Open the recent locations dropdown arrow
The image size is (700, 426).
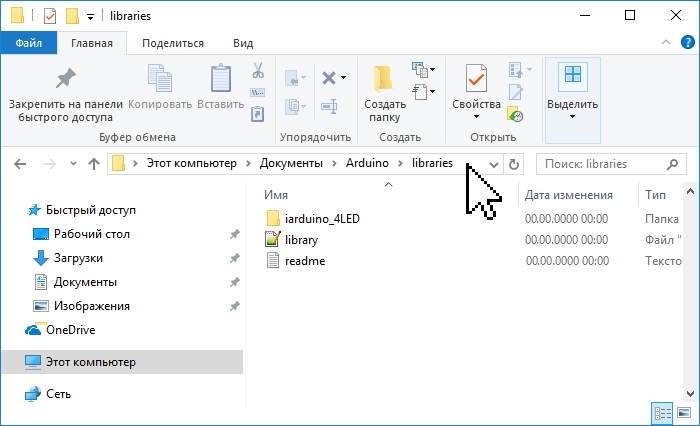point(73,164)
